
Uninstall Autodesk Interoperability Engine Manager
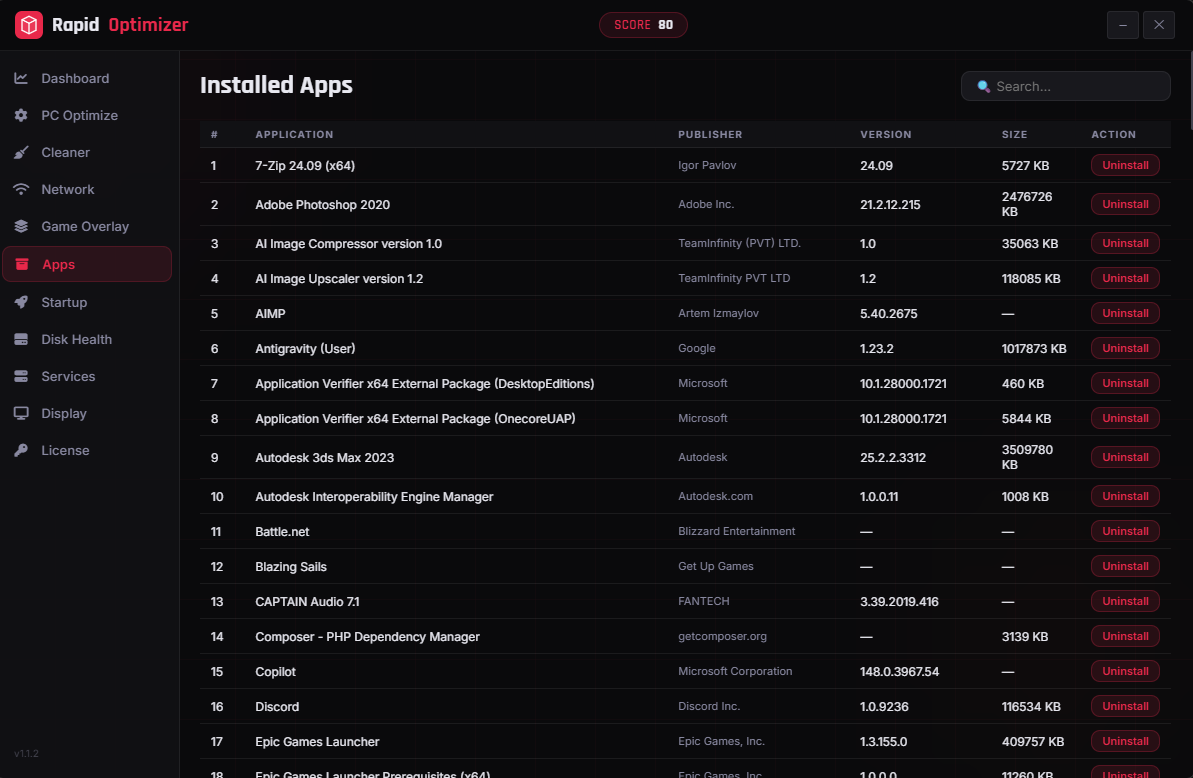[1125, 496]
